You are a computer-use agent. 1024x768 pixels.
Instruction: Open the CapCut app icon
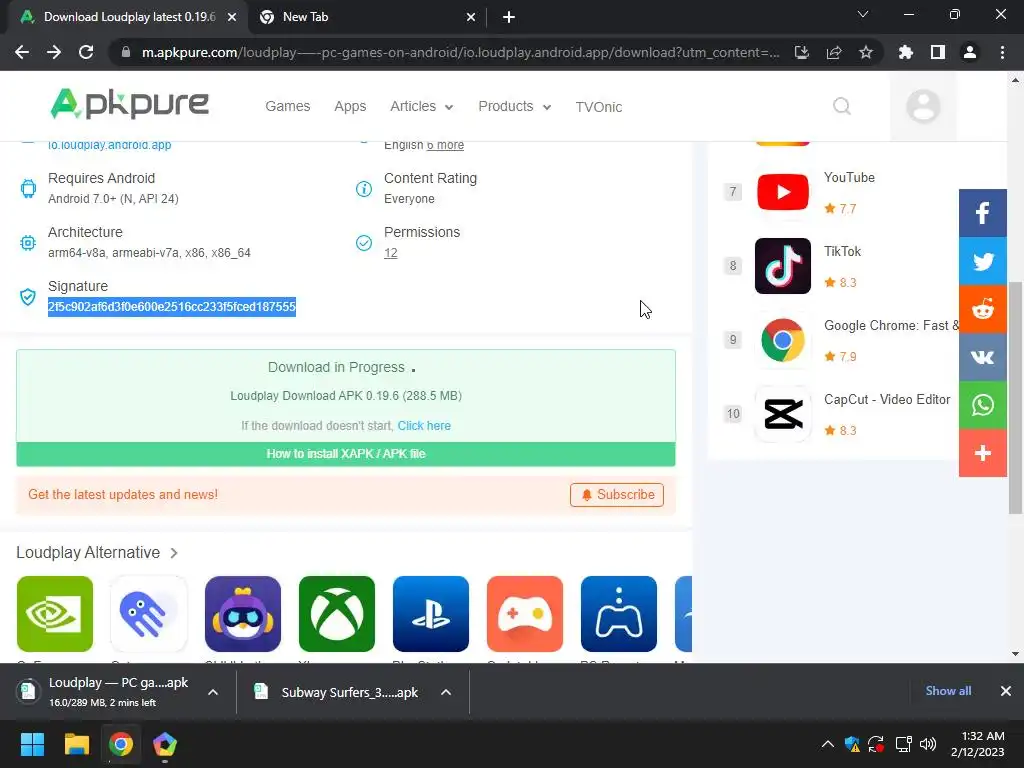point(782,414)
